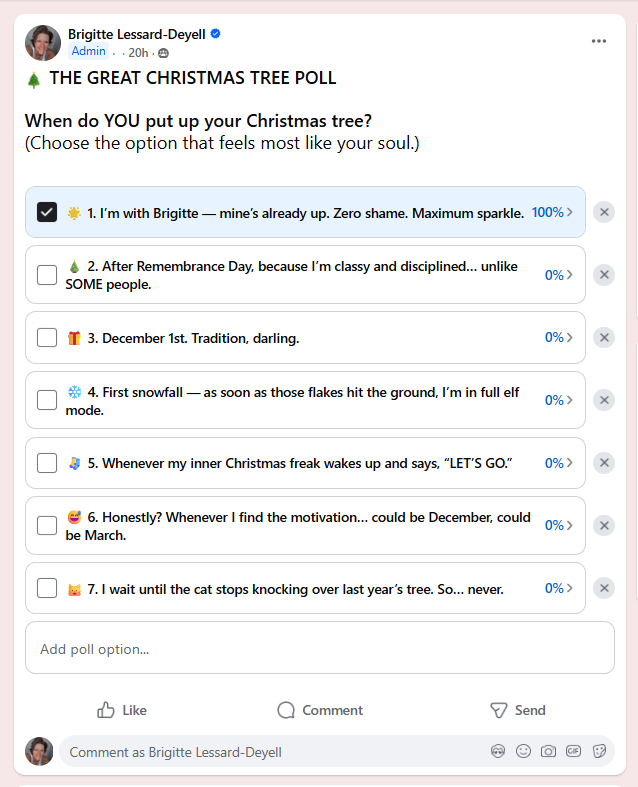Image resolution: width=638 pixels, height=787 pixels.
Task: Open the three-dot post options menu
Action: coord(599,41)
